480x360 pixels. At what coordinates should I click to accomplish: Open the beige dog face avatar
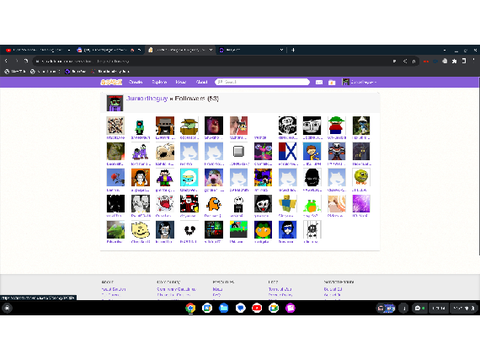coord(165,152)
